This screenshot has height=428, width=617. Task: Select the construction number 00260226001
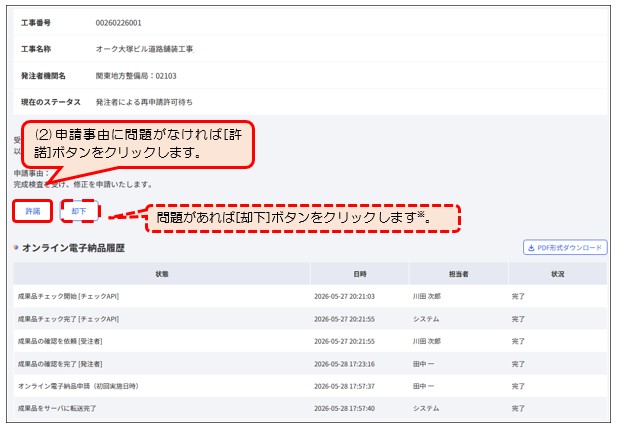pos(118,23)
